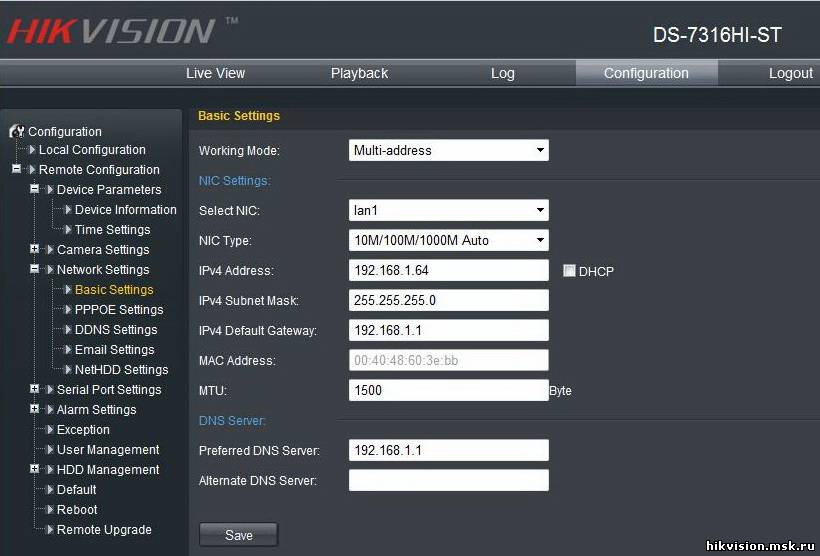The image size is (820, 556).
Task: Select Reboot in the configuration tree
Action: tap(77, 509)
